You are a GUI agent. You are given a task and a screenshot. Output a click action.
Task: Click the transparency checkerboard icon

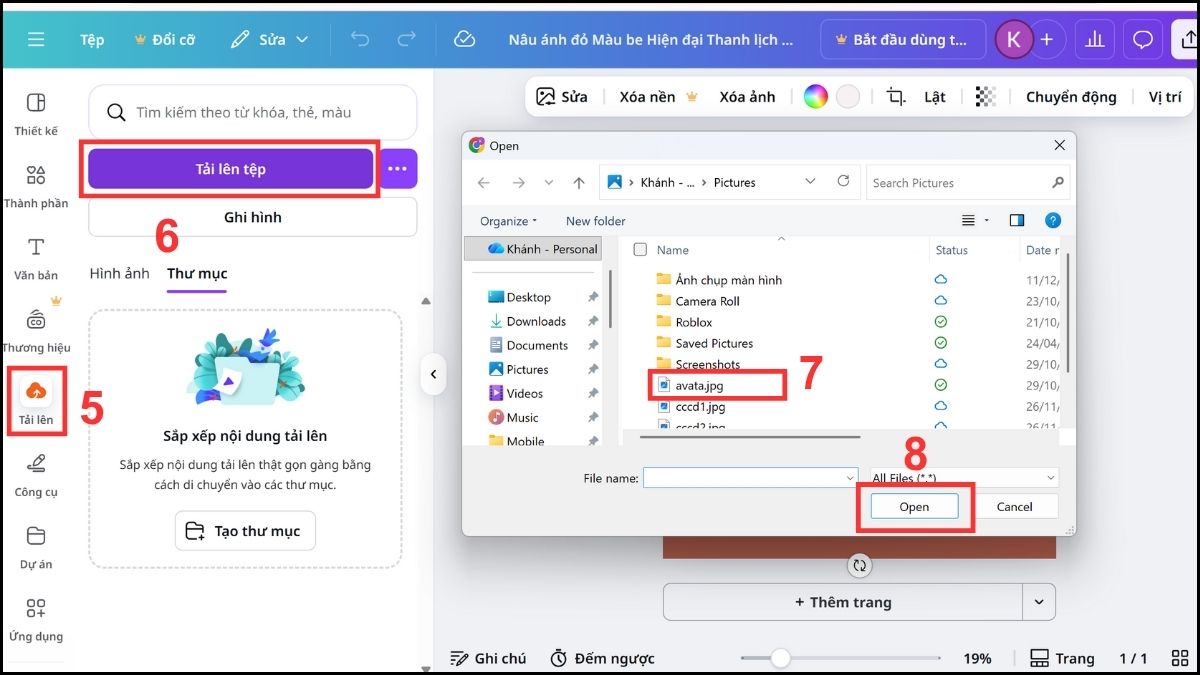coord(985,96)
